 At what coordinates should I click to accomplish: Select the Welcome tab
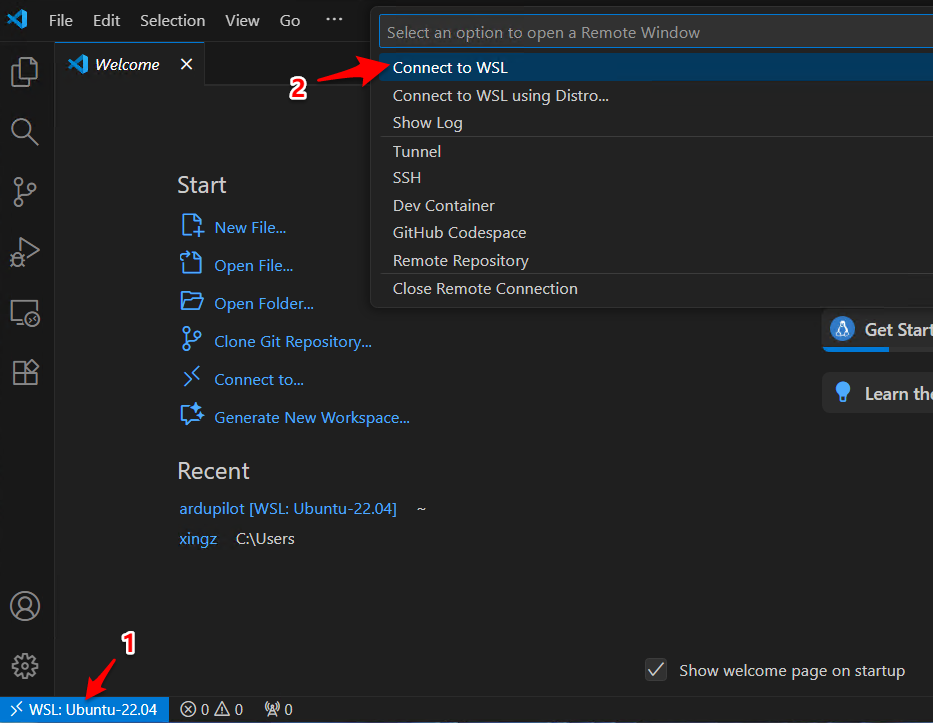pos(127,64)
